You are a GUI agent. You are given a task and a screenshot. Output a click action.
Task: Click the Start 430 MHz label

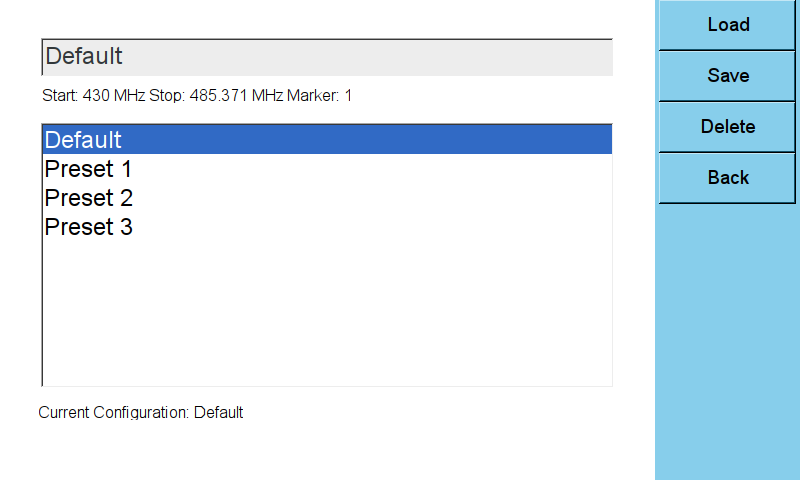(x=93, y=95)
